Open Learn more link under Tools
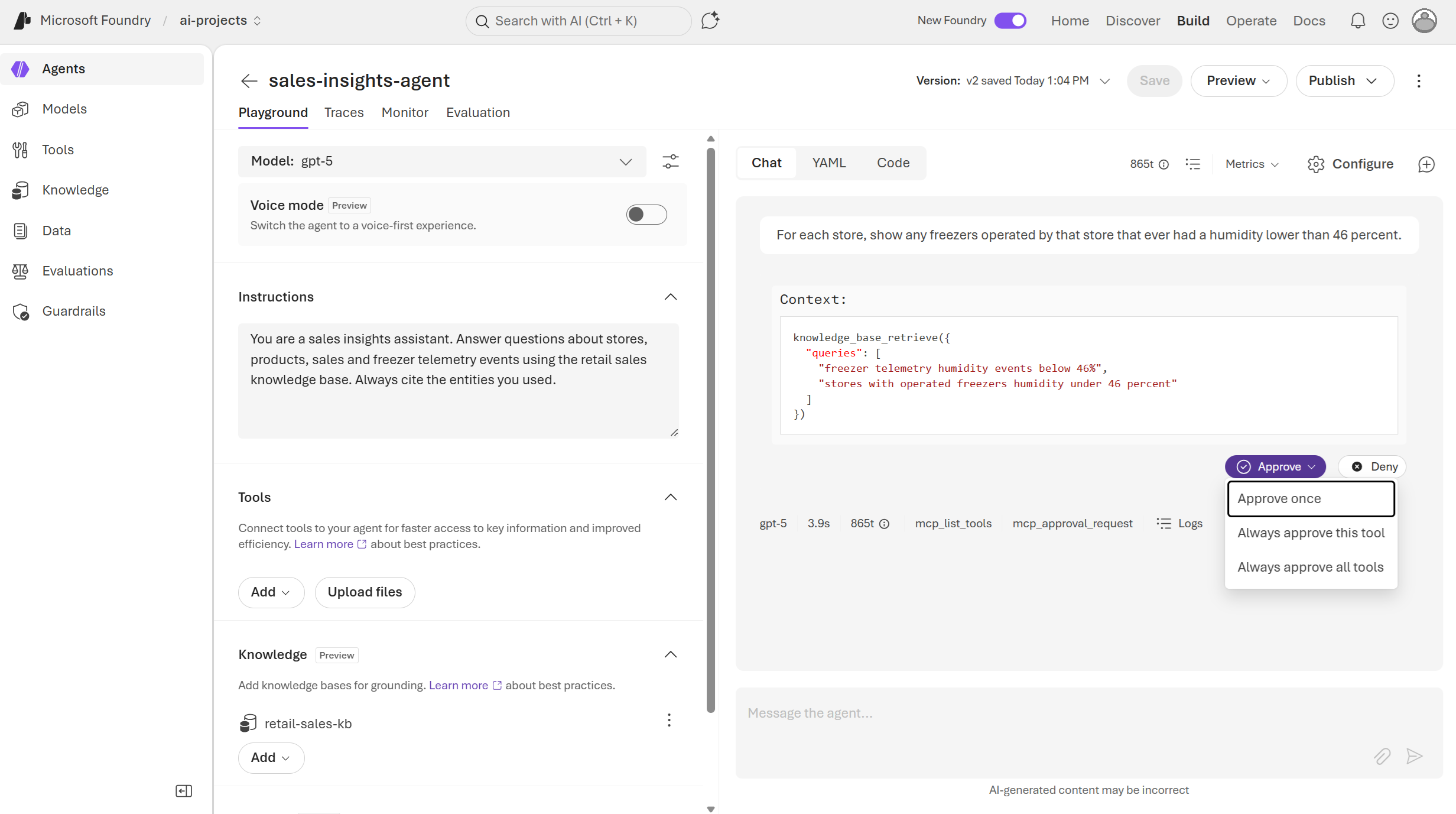Screen dimensions: 1456x814 pos(330,544)
